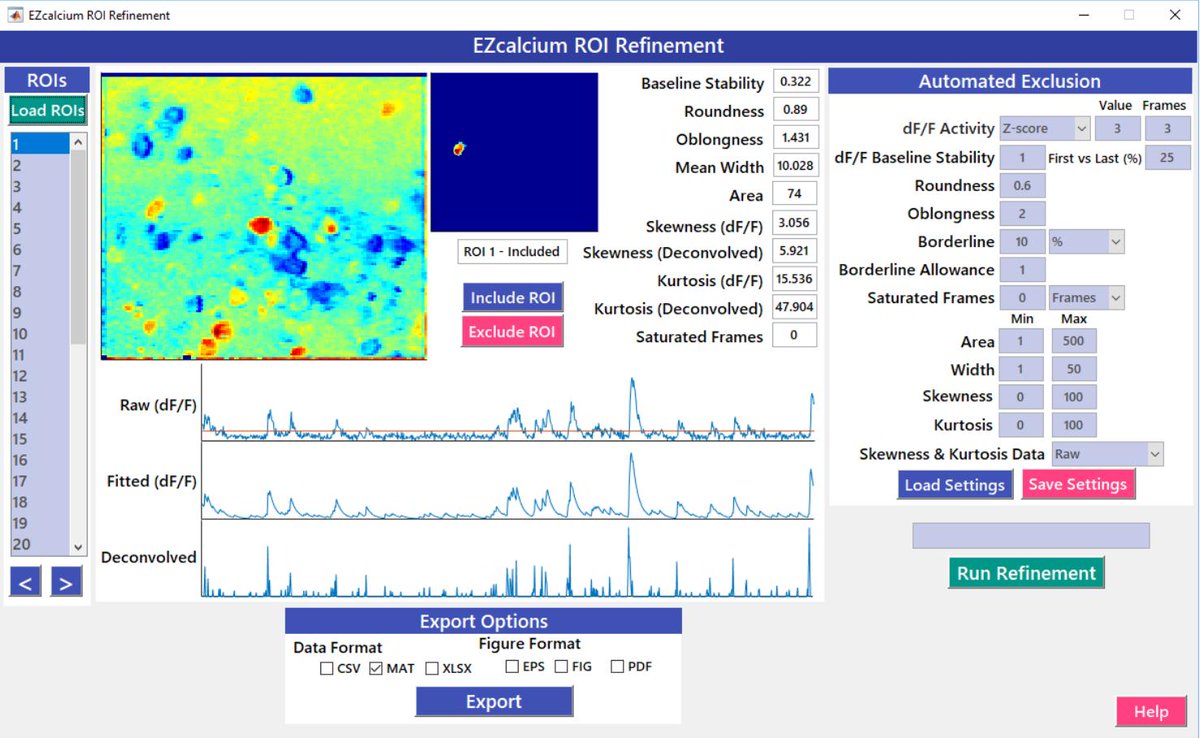This screenshot has height=738, width=1200.
Task: Select ROI 1 in the list
Action: pos(40,144)
